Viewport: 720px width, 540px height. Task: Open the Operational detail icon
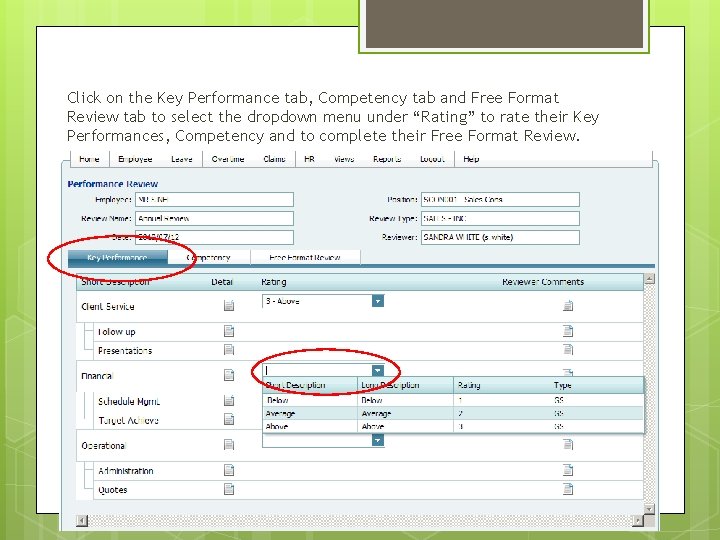[x=229, y=444]
